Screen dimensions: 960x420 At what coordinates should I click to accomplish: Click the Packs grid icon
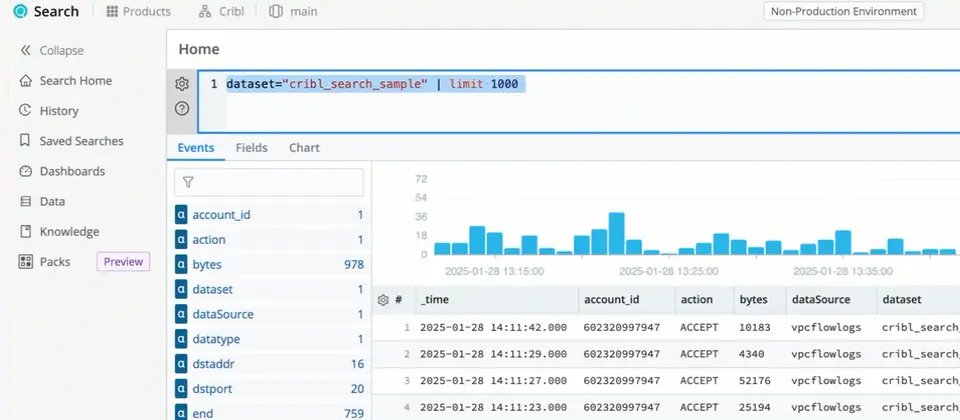point(25,262)
